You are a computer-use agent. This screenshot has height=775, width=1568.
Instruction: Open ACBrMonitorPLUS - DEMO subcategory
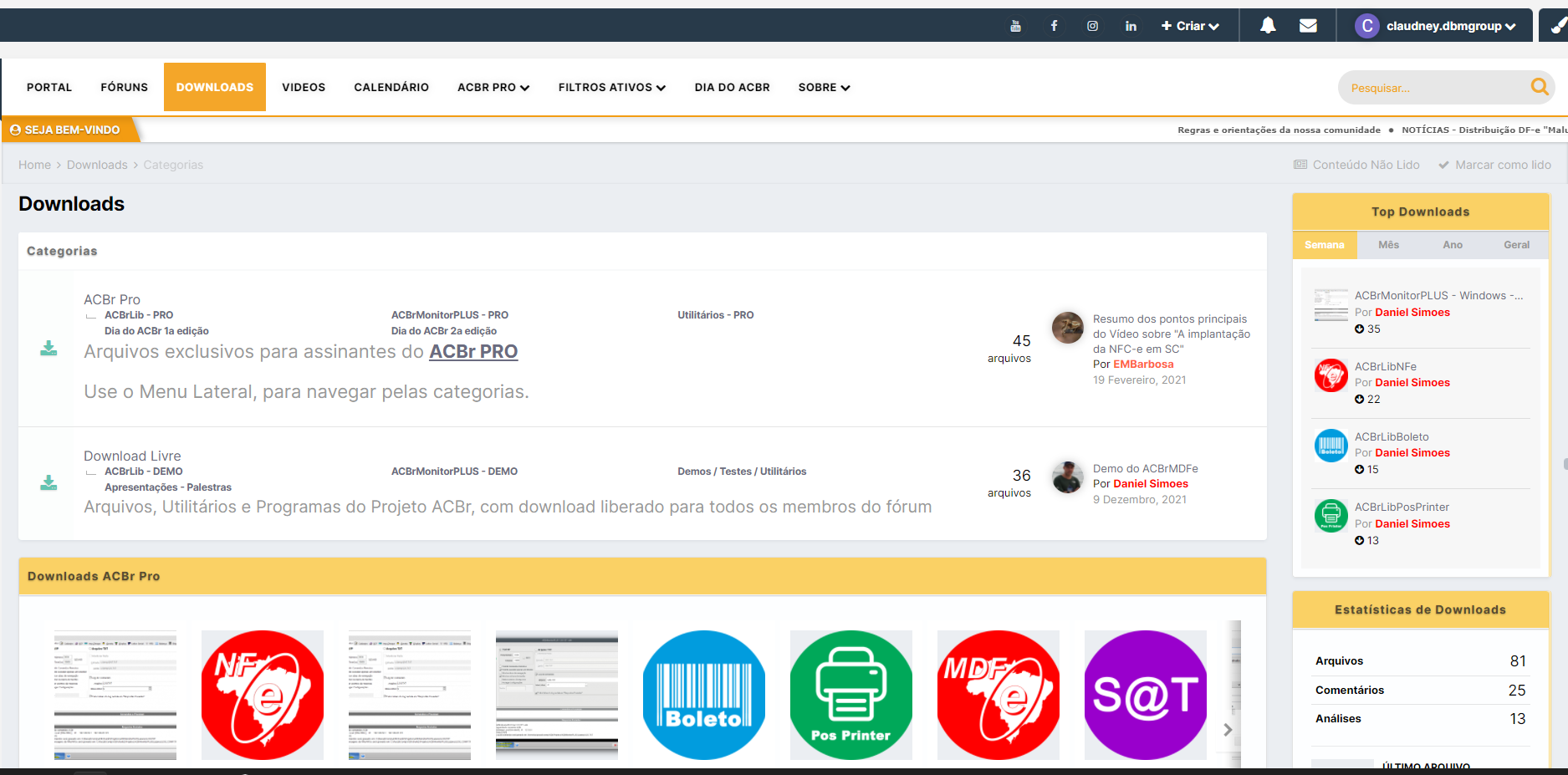(454, 472)
